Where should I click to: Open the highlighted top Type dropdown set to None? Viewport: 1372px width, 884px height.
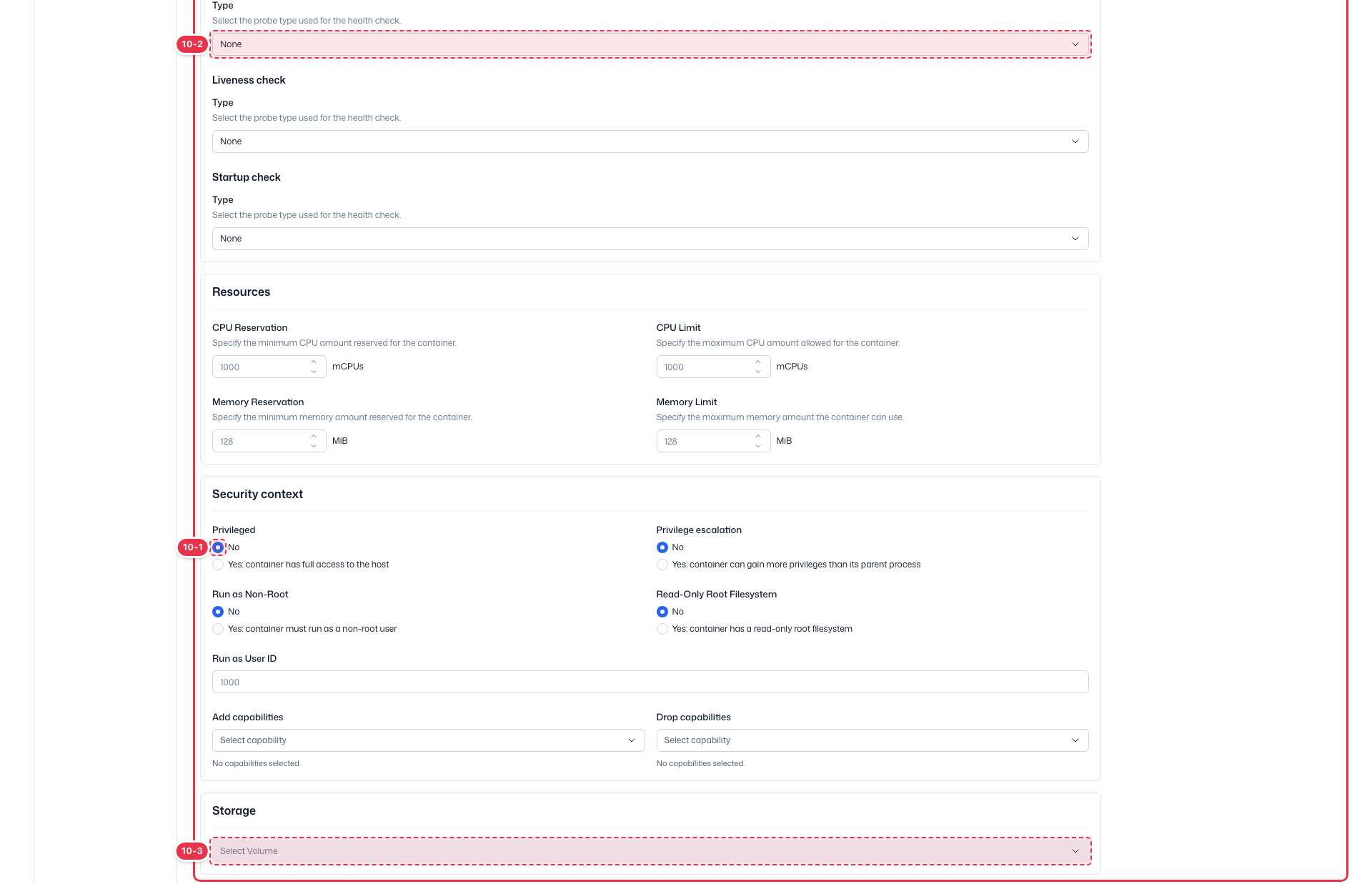point(650,44)
